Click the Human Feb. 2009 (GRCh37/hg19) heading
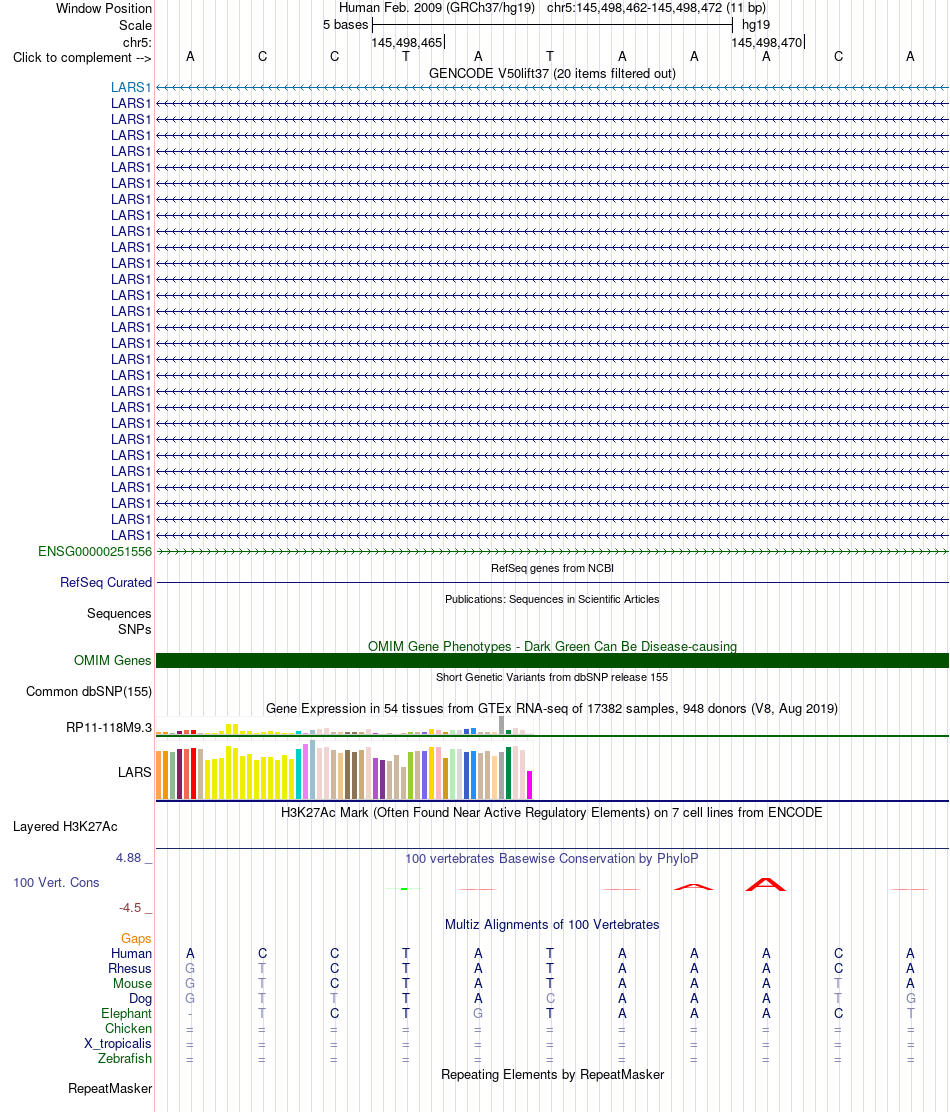This screenshot has height=1112, width=950. point(437,8)
